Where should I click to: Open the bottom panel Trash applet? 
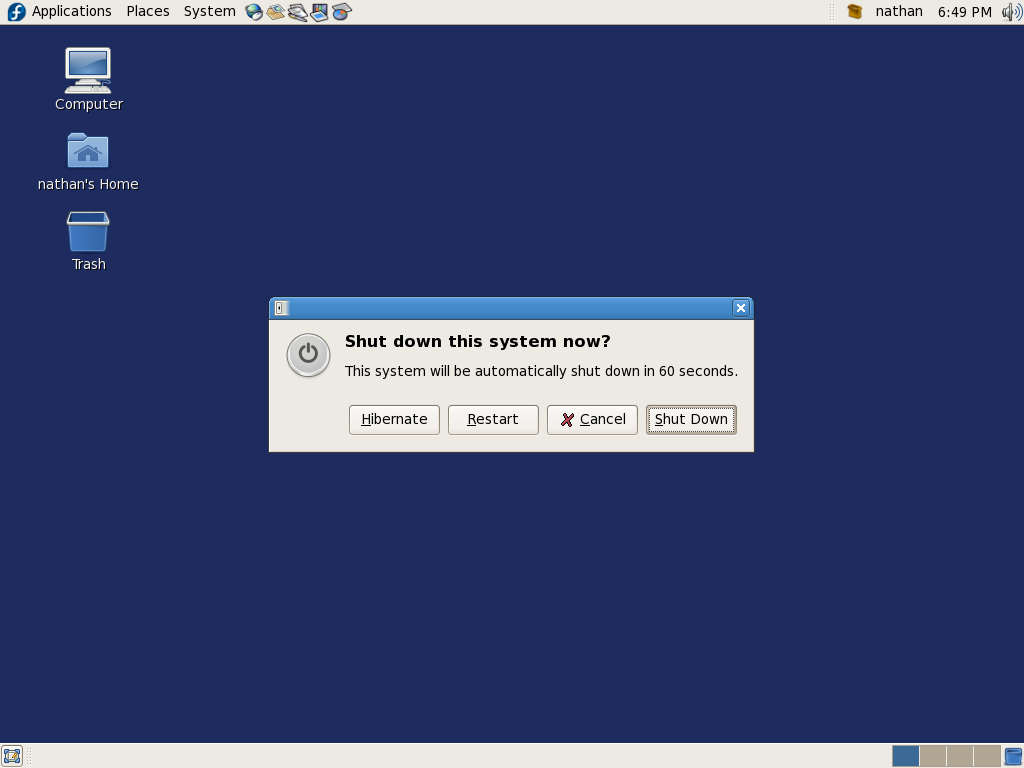coord(1013,756)
